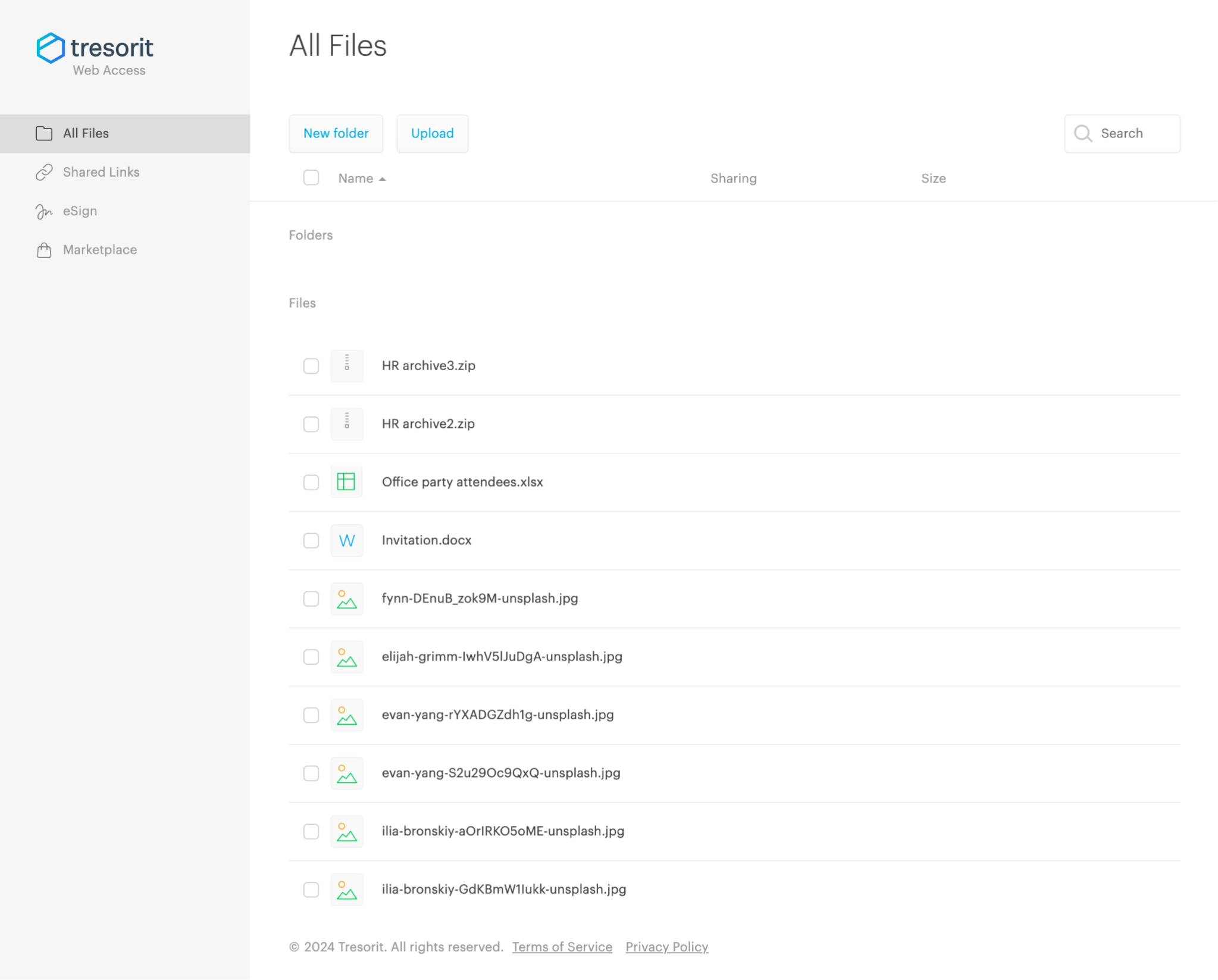Open the Invitation.docx file name
This screenshot has height=980, width=1218.
[x=427, y=541]
